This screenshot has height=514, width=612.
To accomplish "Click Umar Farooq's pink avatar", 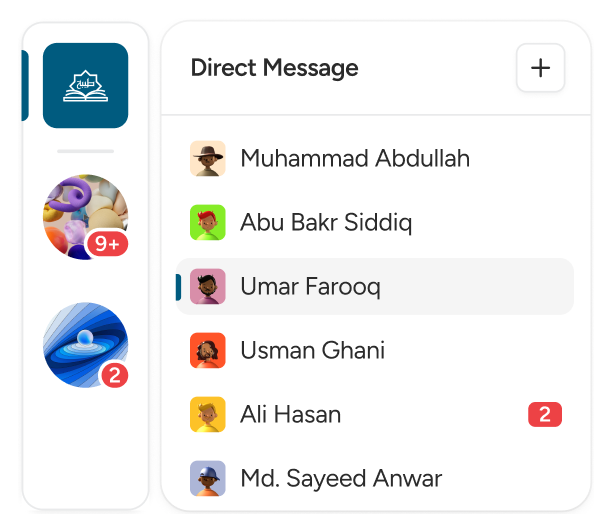I will (x=208, y=287).
